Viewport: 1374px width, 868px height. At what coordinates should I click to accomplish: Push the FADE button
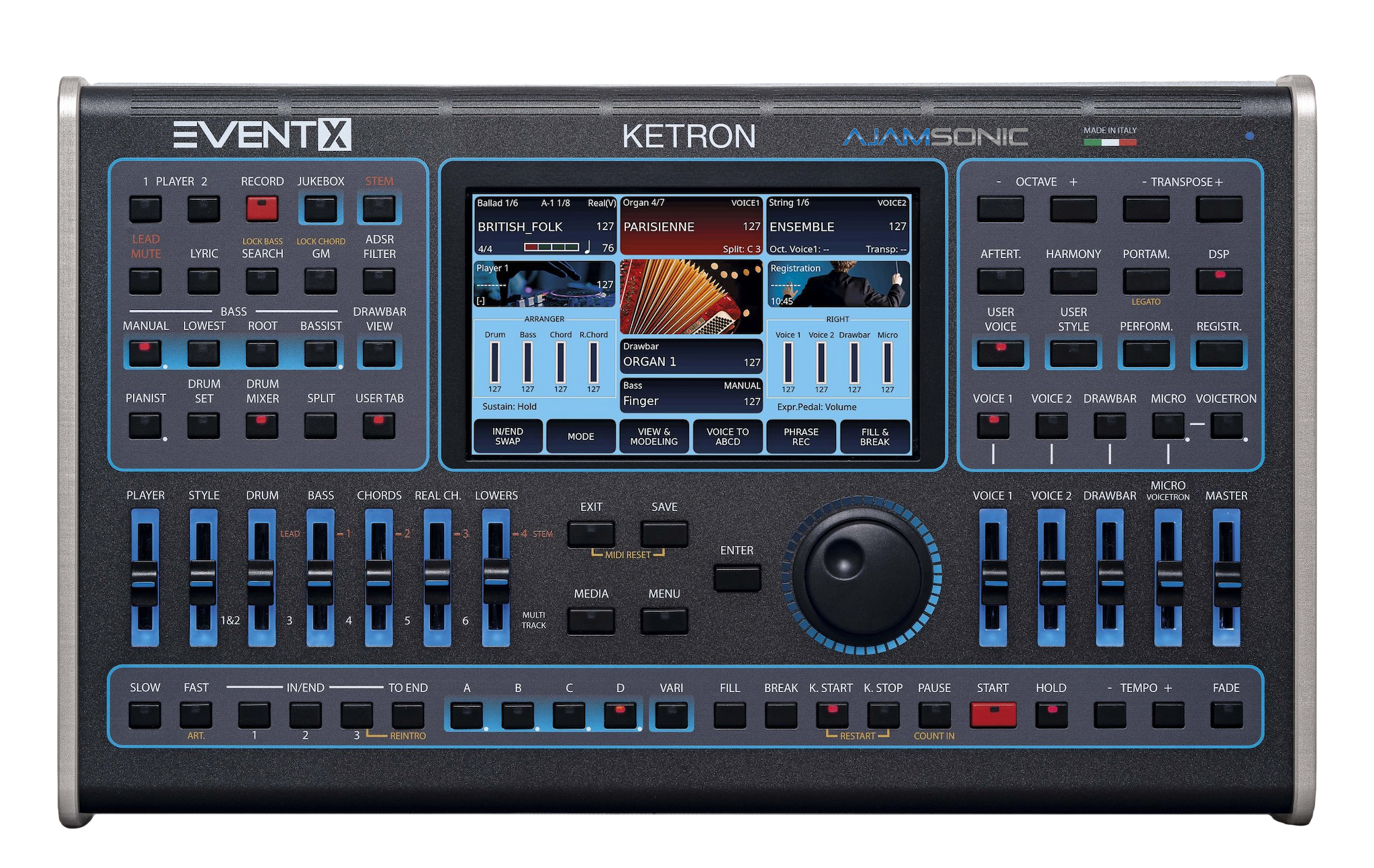[1226, 715]
